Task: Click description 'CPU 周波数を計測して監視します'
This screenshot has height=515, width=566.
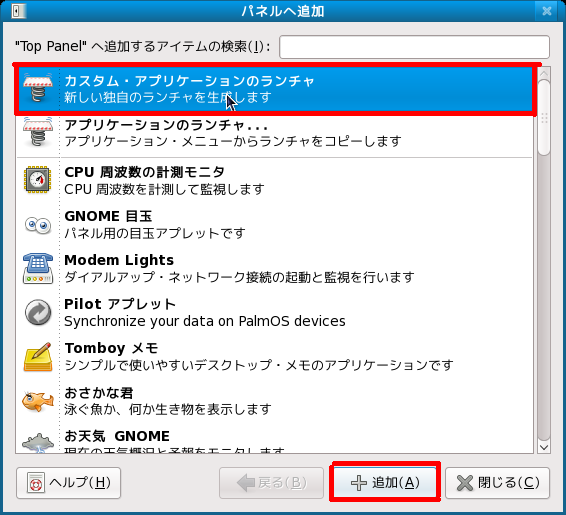Action: pyautogui.click(x=164, y=189)
